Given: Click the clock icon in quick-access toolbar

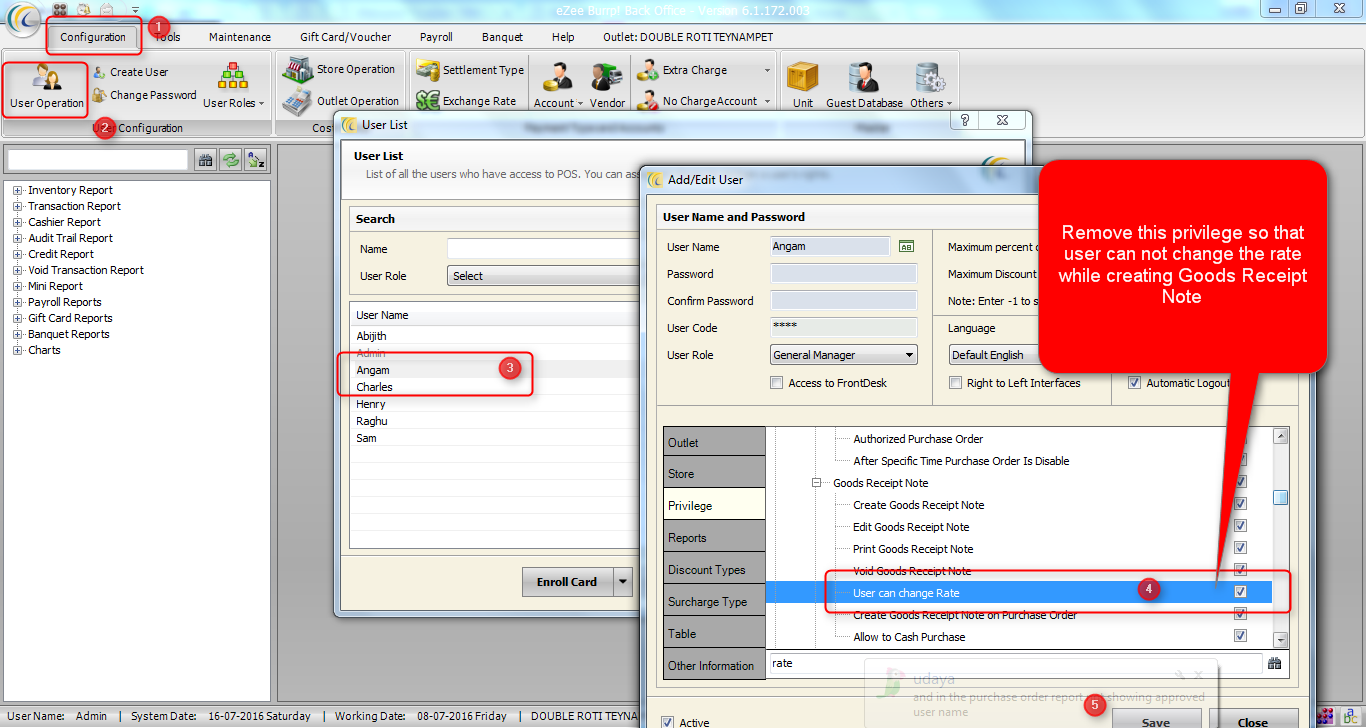Looking at the screenshot, I should 83,9.
